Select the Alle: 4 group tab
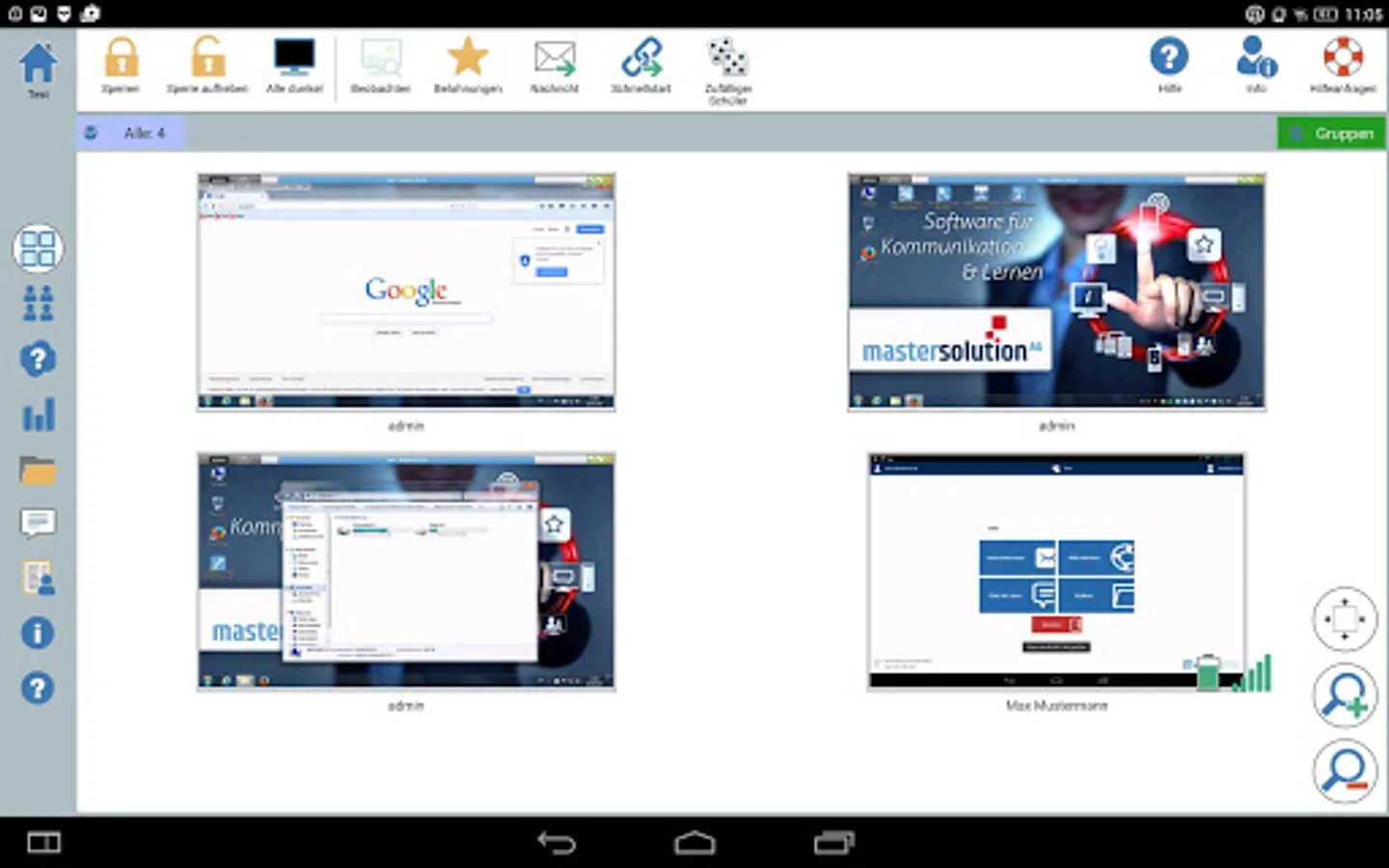 [x=131, y=133]
